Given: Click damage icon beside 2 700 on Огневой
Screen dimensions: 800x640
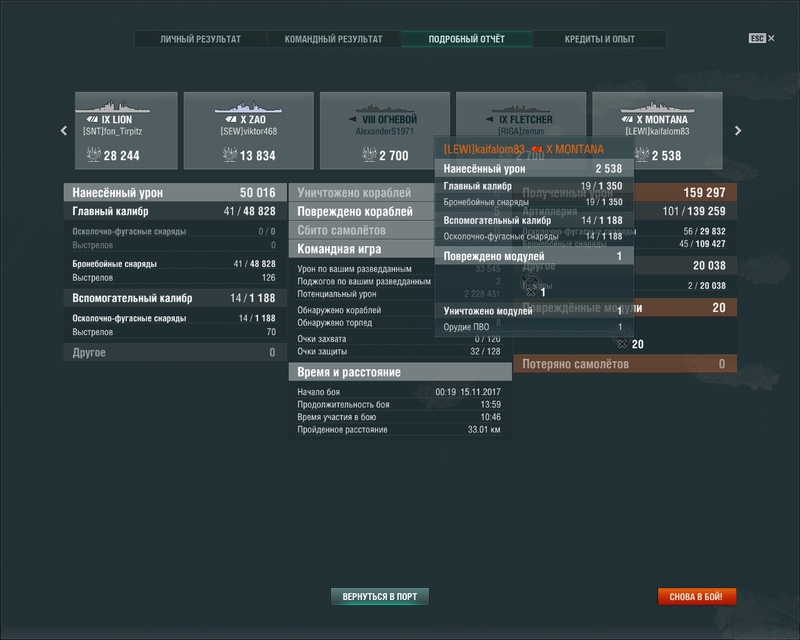Looking at the screenshot, I should (x=369, y=154).
